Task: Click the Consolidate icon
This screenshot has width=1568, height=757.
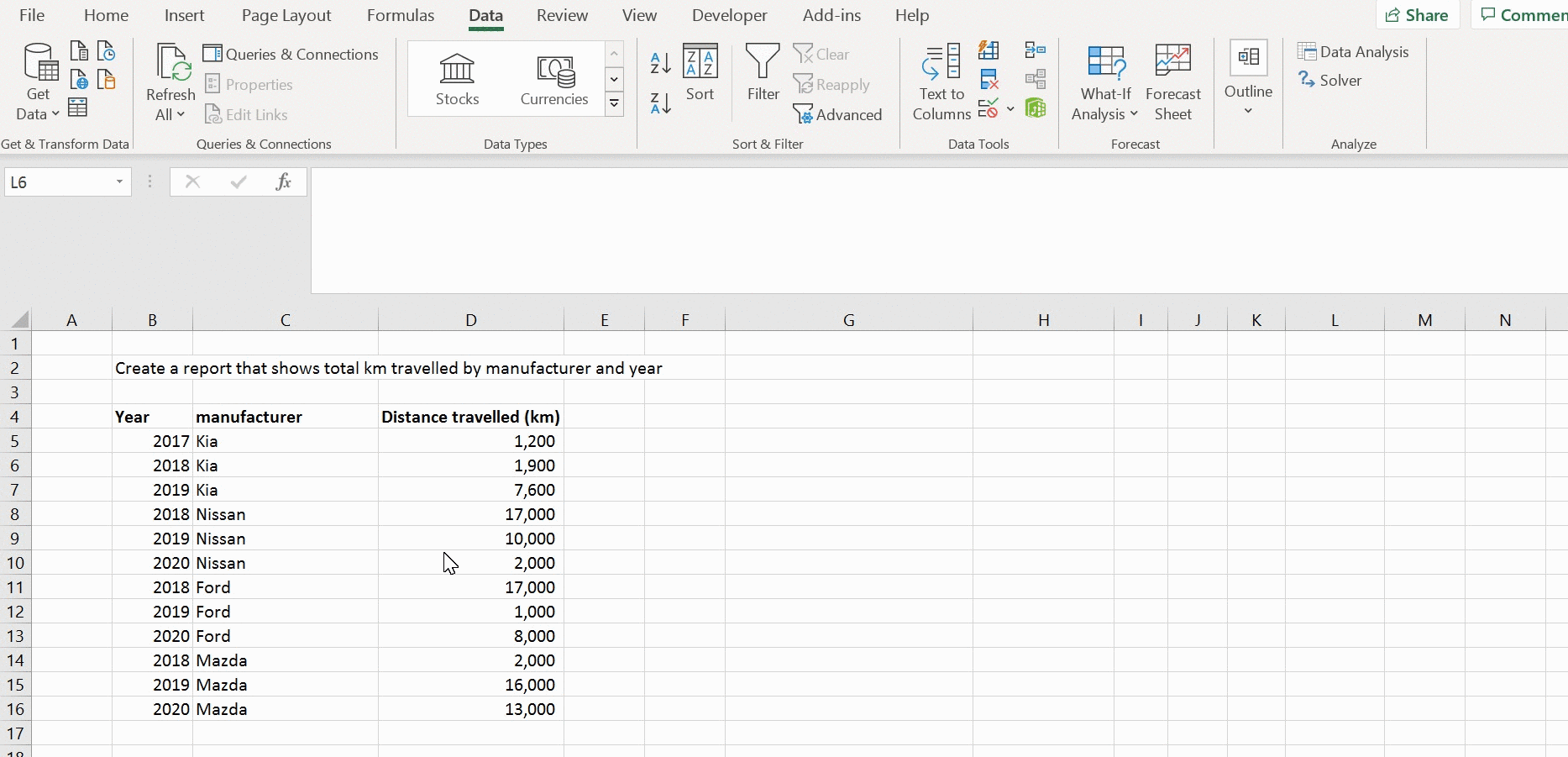Action: point(1036,50)
